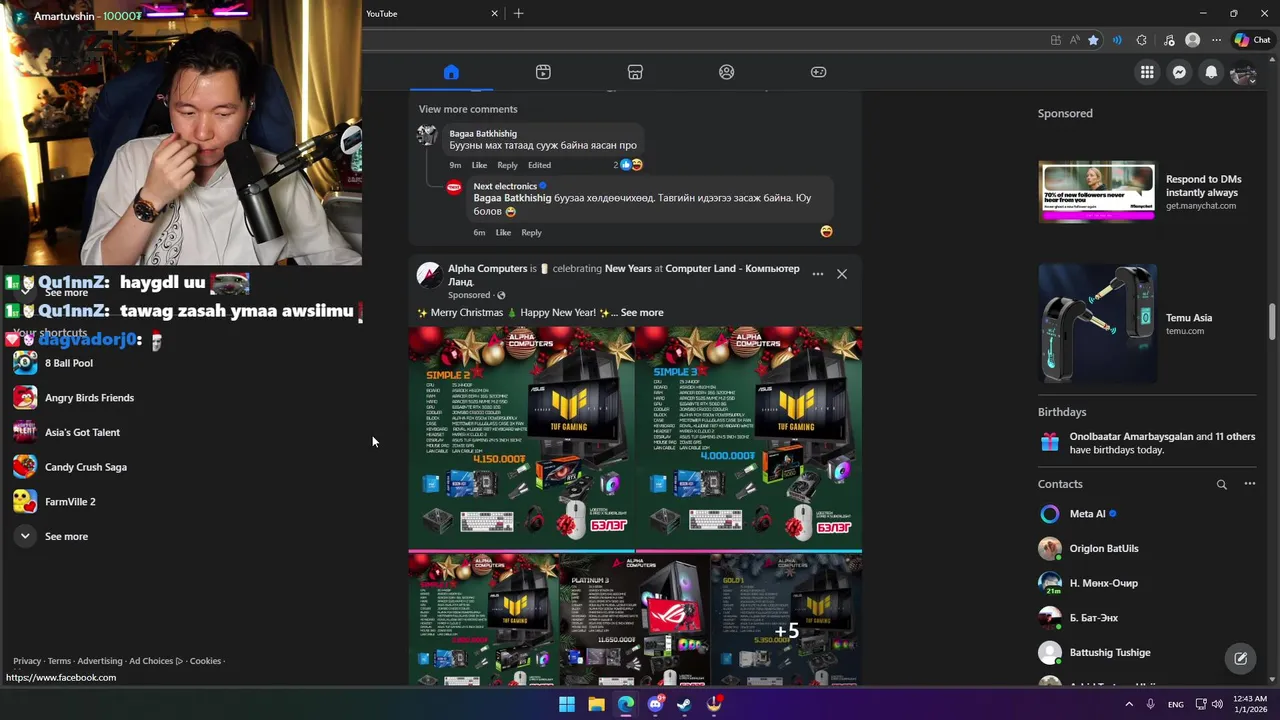The height and width of the screenshot is (720, 1280).
Task: Open chat with Б. Бат-Энх
Action: pos(1147,618)
